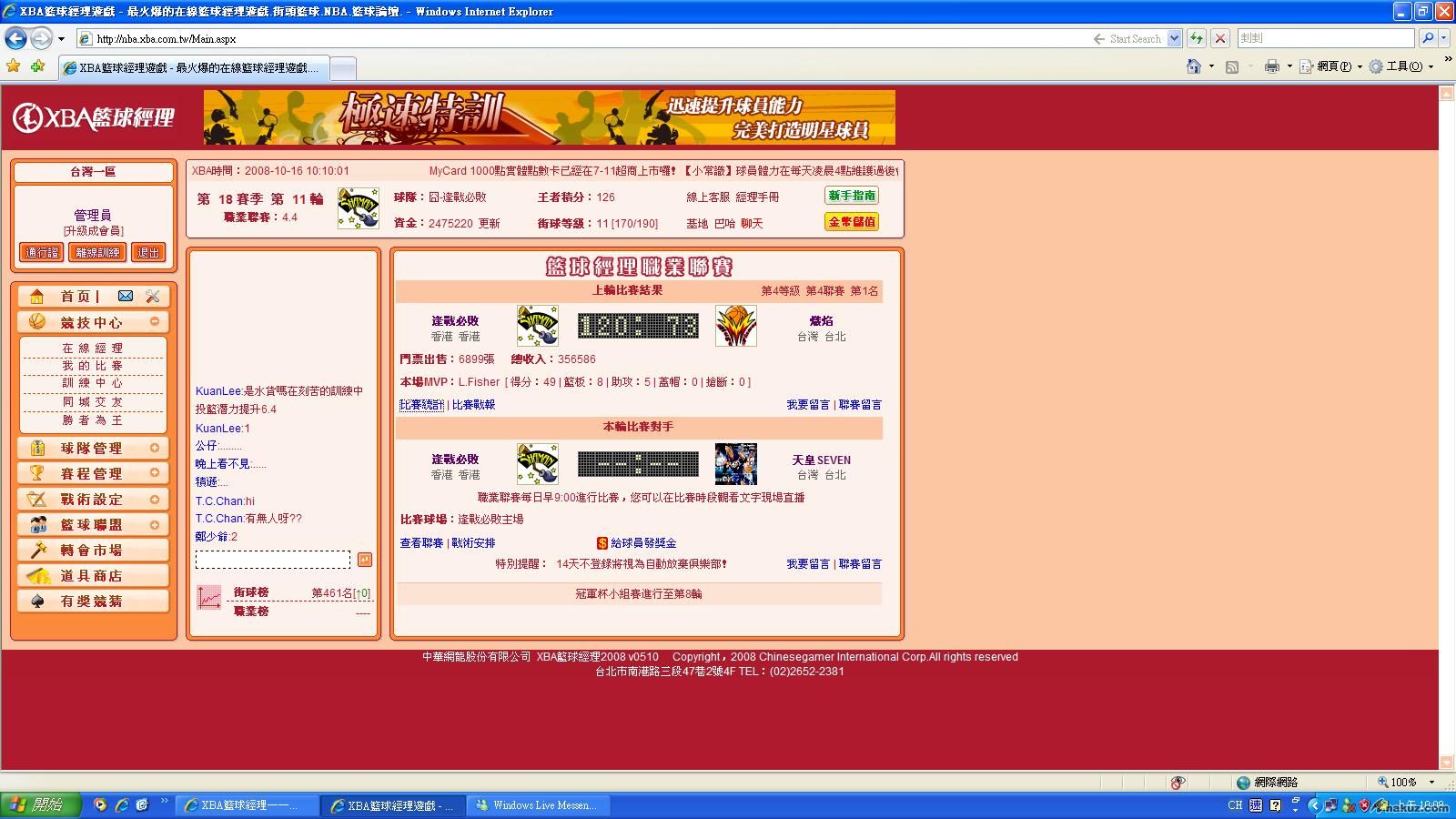Screen dimensions: 1456x819
Task: Open the 工具(O) tools menu
Action: (x=1401, y=66)
